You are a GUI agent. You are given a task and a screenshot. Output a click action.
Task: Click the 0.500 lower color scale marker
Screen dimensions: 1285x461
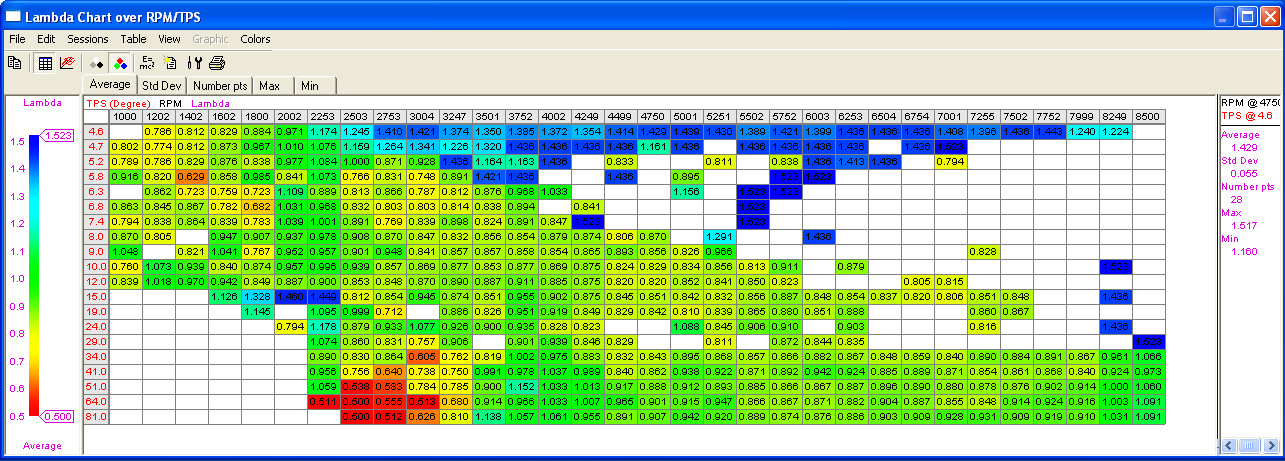pos(58,416)
